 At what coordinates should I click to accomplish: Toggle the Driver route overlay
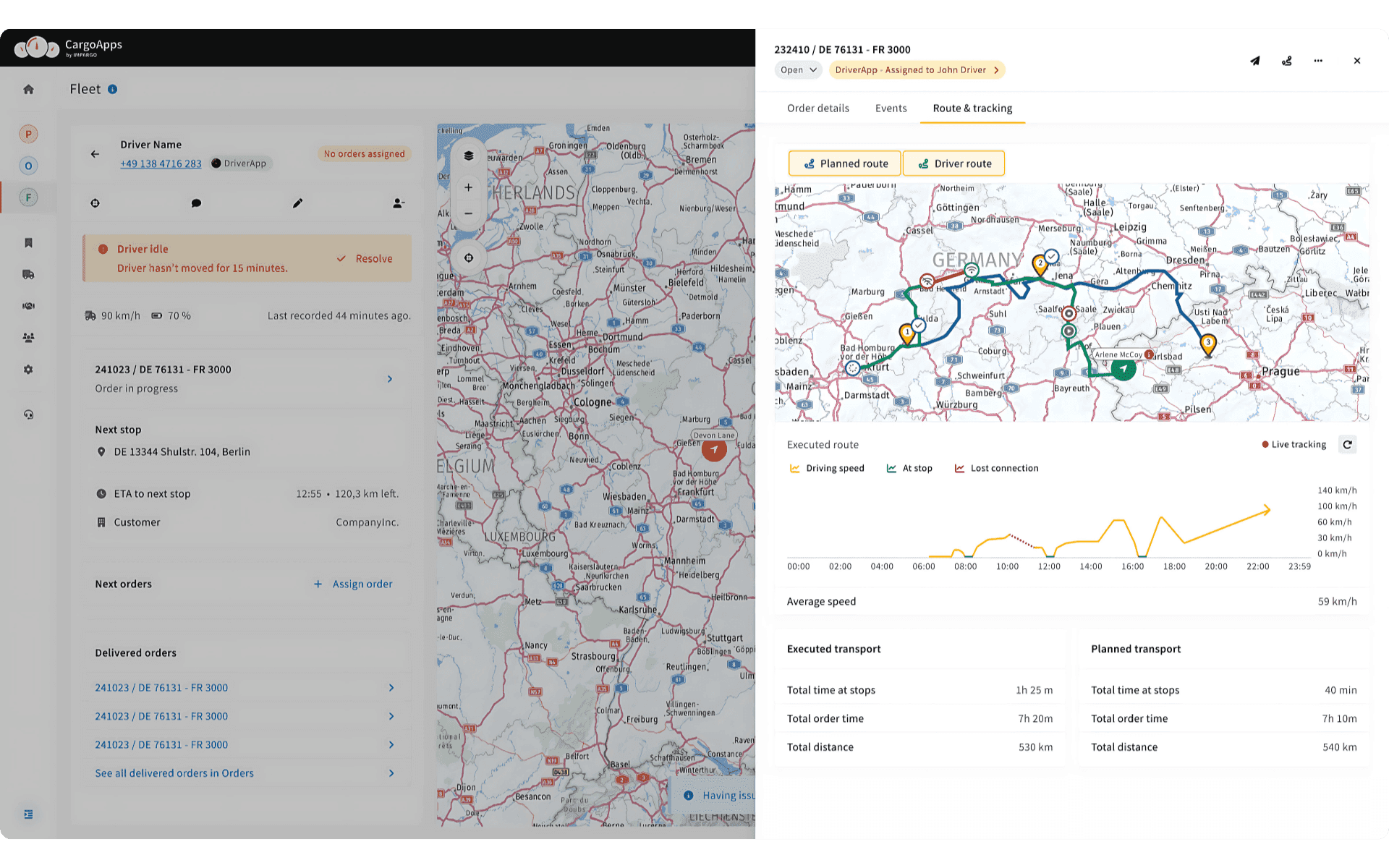953,163
